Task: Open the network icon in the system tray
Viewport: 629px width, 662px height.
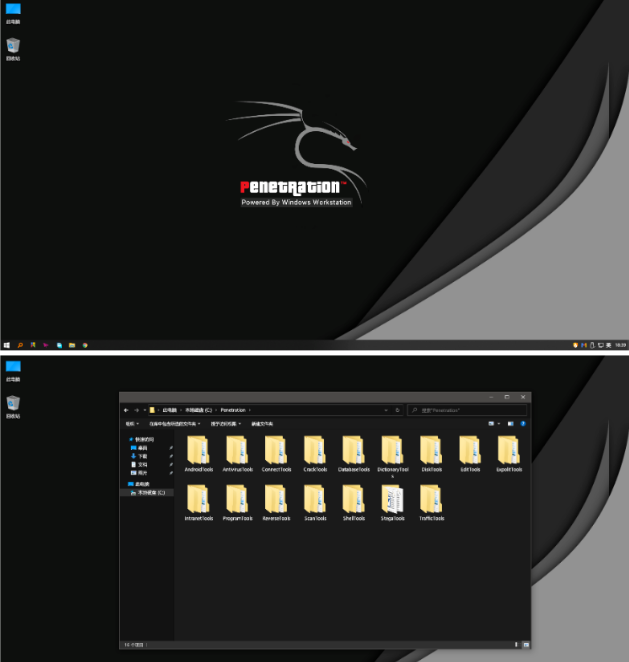Action: click(600, 345)
